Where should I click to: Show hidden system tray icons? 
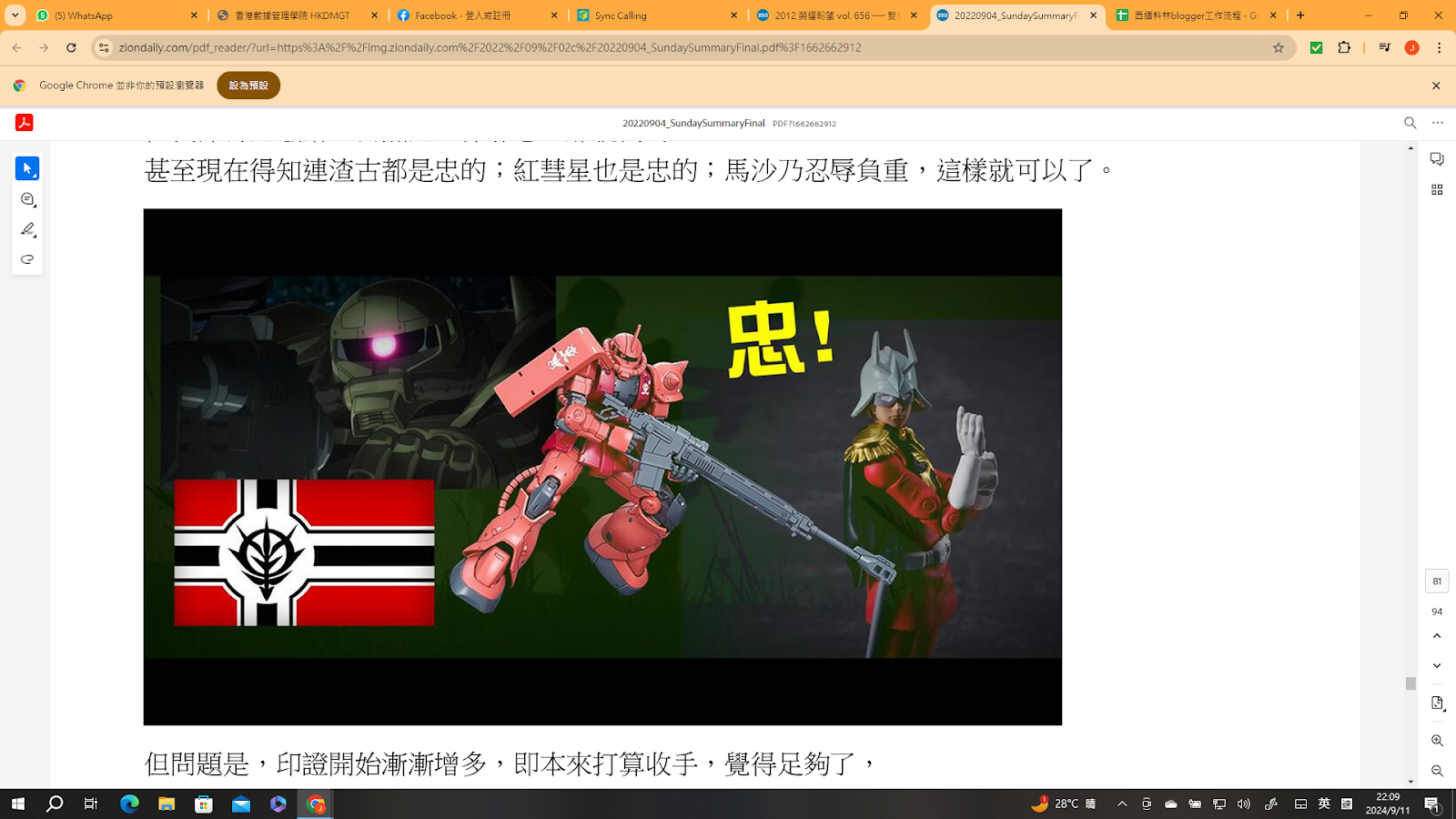coord(1122,804)
